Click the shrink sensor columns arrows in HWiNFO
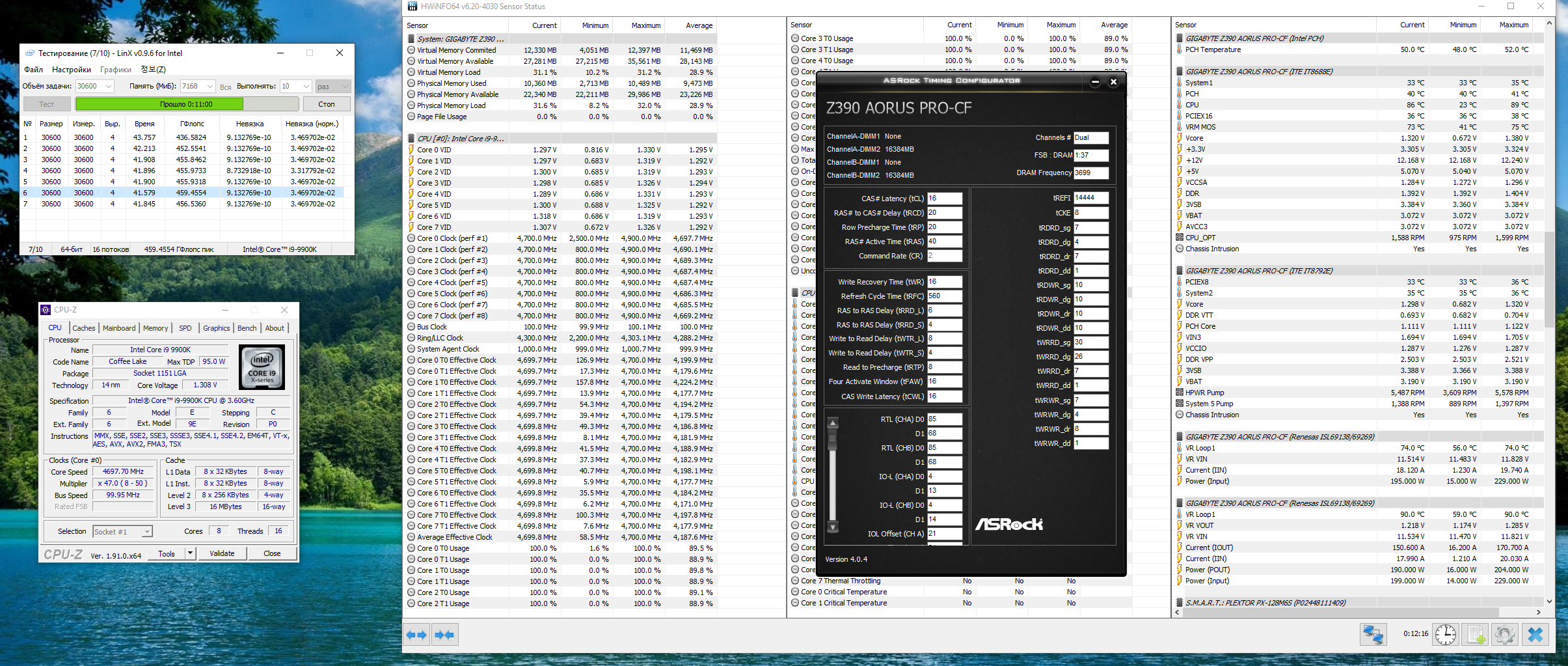1568x666 pixels. coord(444,635)
